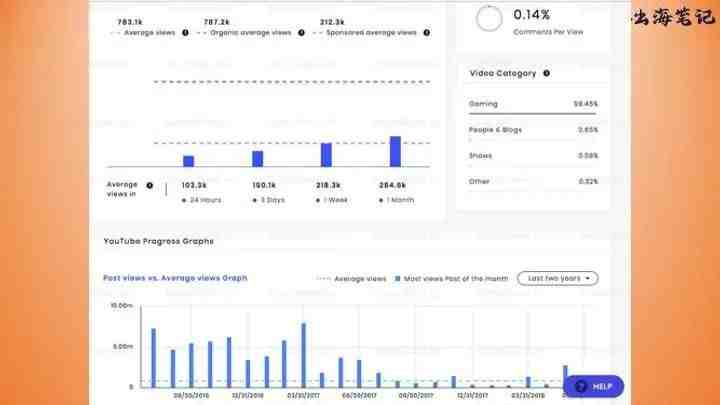Screen dimensions: 720x405
Task: Click the Video Category info icon
Action: [546, 73]
